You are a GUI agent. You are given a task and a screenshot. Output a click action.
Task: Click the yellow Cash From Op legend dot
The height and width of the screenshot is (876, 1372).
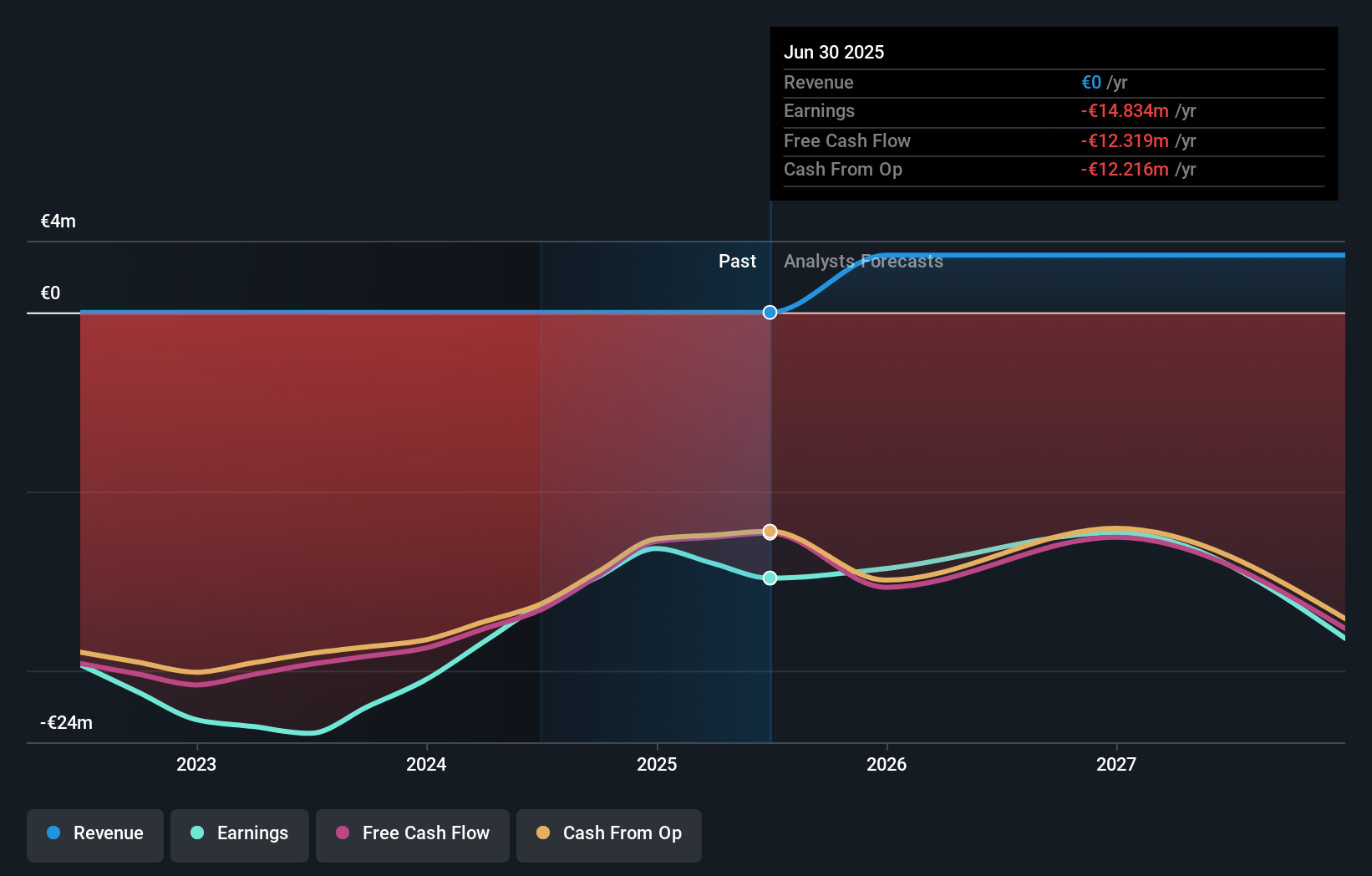pos(543,833)
